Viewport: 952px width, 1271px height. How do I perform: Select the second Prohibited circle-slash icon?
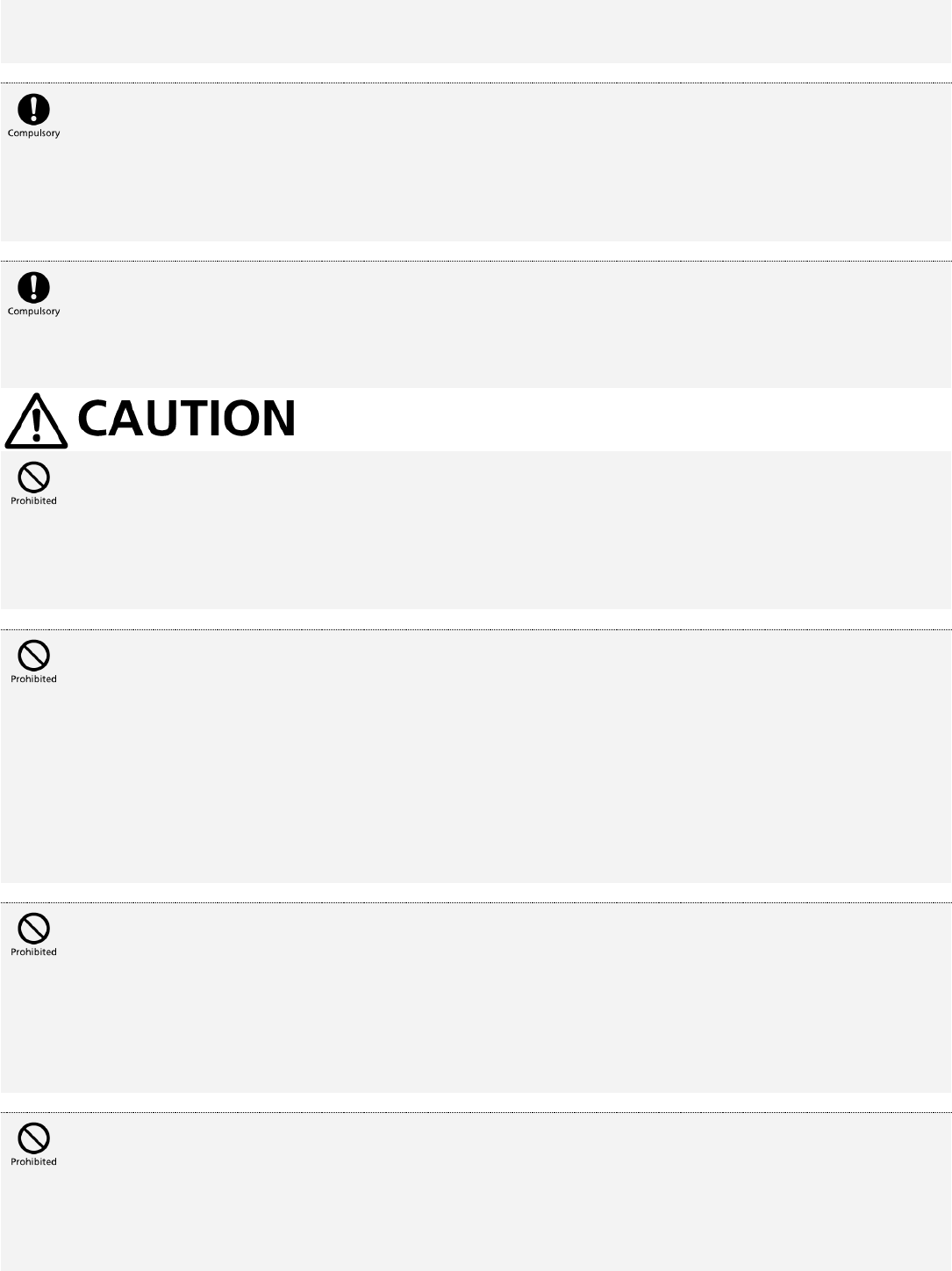[x=33, y=656]
